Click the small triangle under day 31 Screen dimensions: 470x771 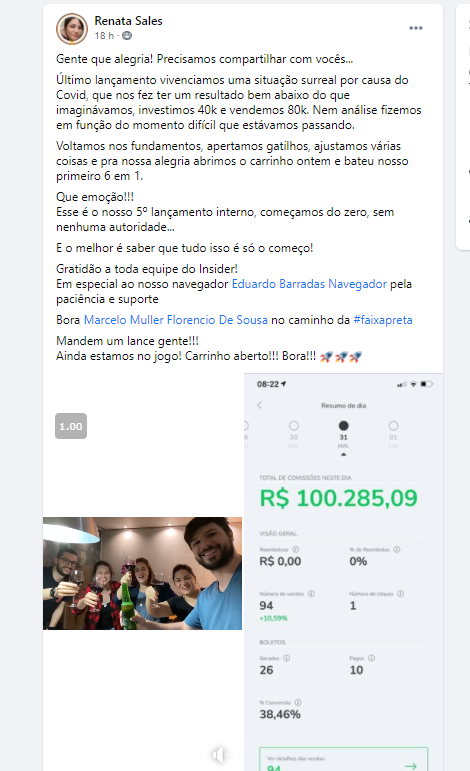(x=344, y=454)
